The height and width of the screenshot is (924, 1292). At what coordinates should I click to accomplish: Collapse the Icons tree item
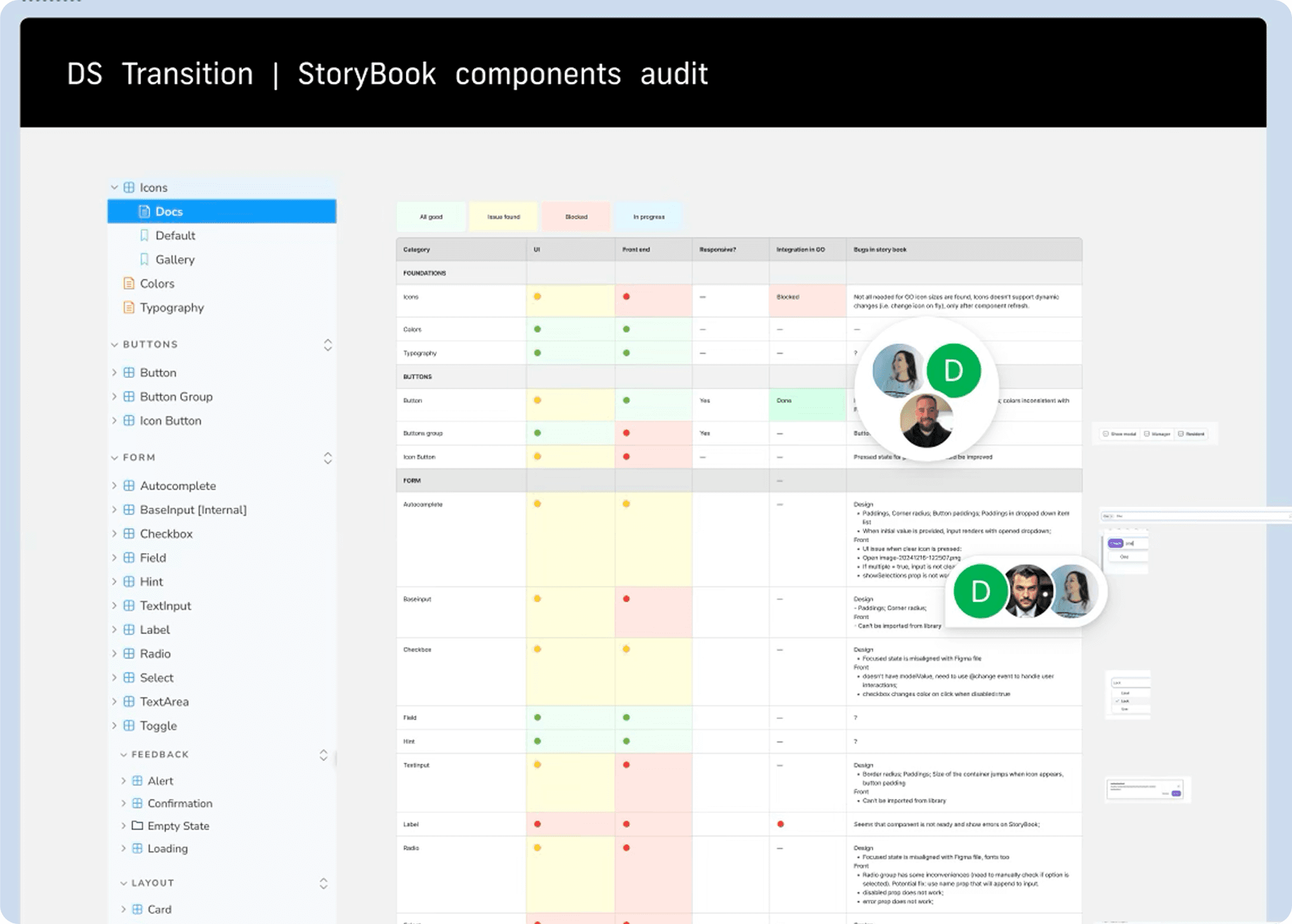114,187
